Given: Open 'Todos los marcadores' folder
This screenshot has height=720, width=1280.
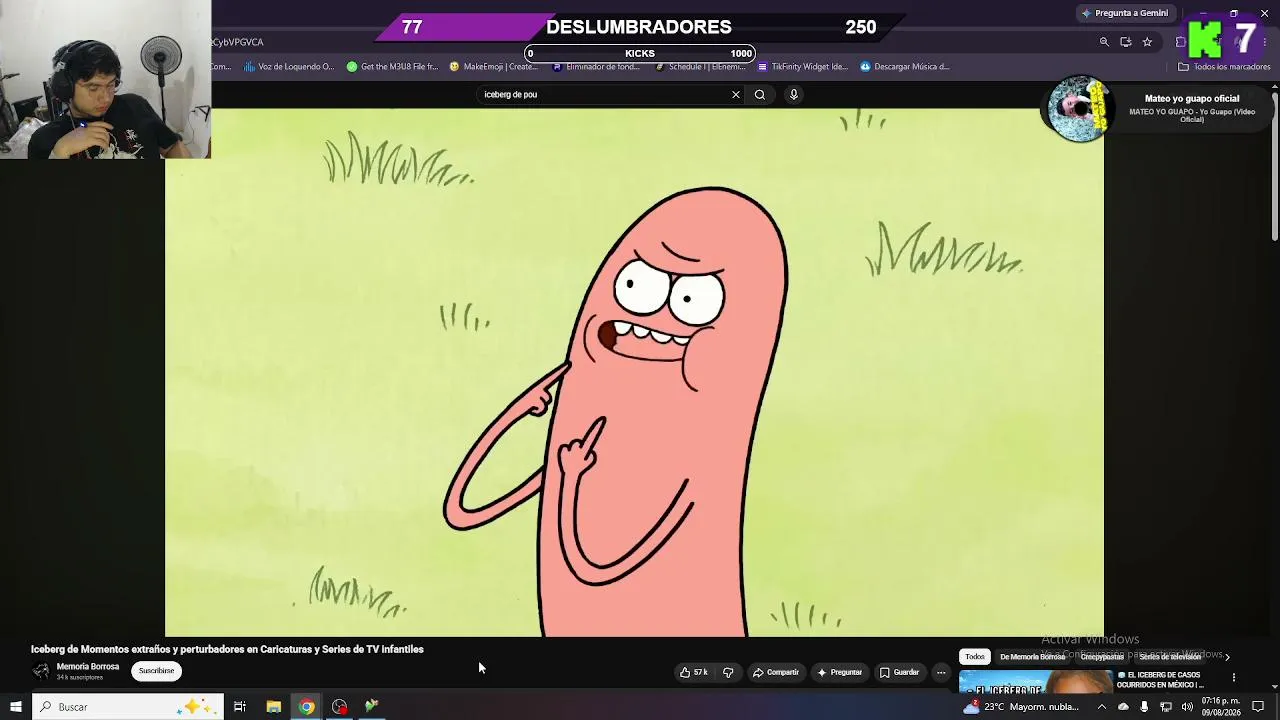Looking at the screenshot, I should (1224, 67).
